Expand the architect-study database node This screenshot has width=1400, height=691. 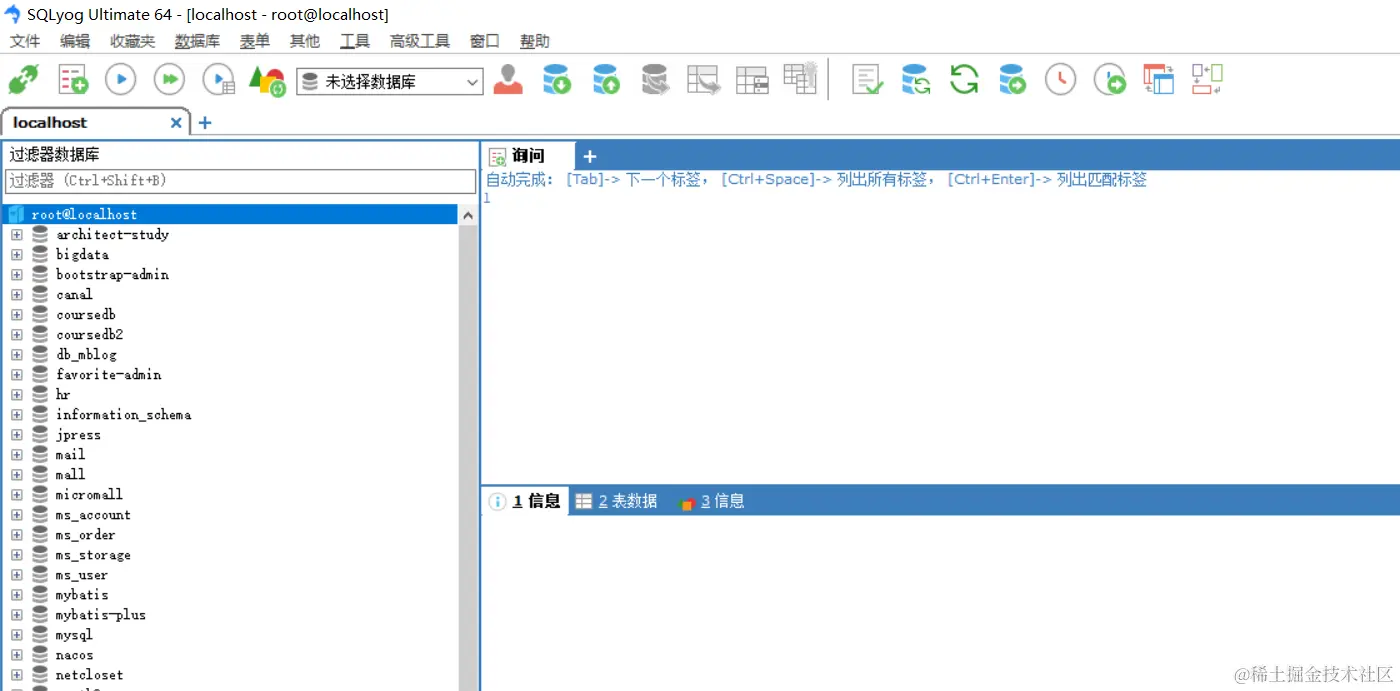coord(16,234)
